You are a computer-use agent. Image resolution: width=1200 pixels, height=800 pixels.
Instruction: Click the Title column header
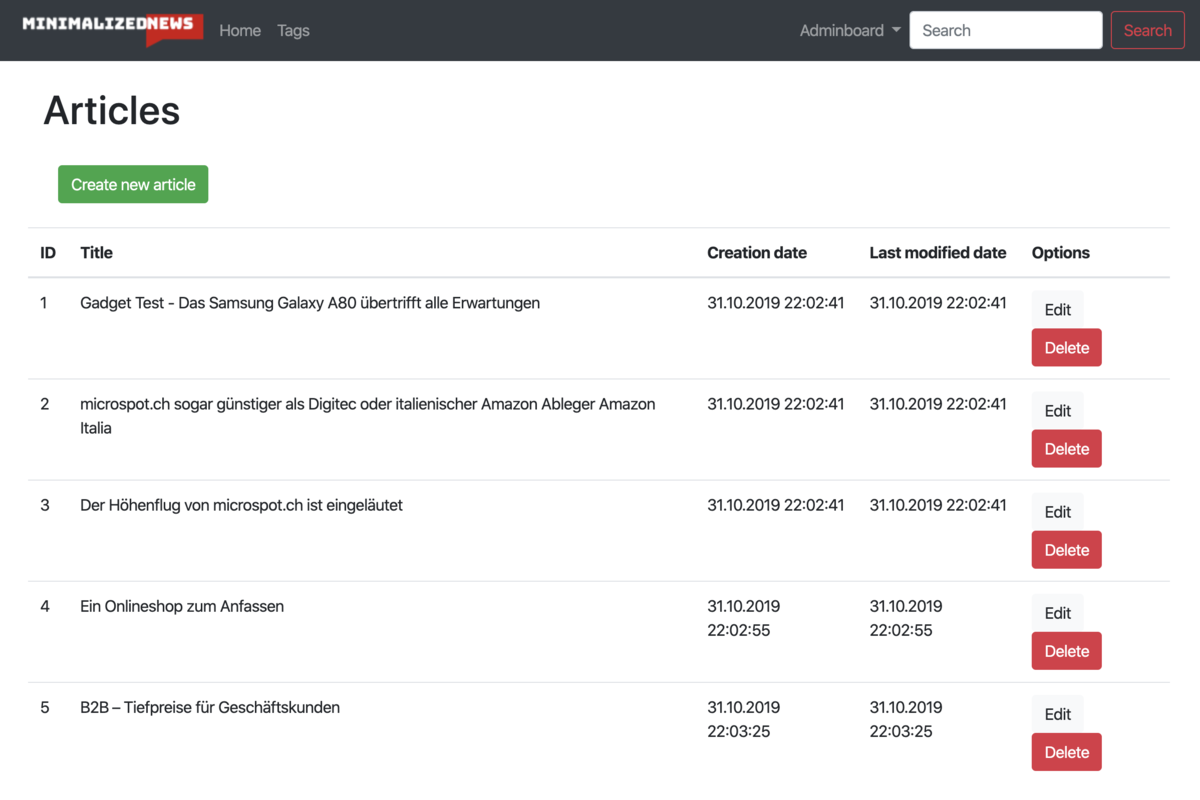[96, 253]
